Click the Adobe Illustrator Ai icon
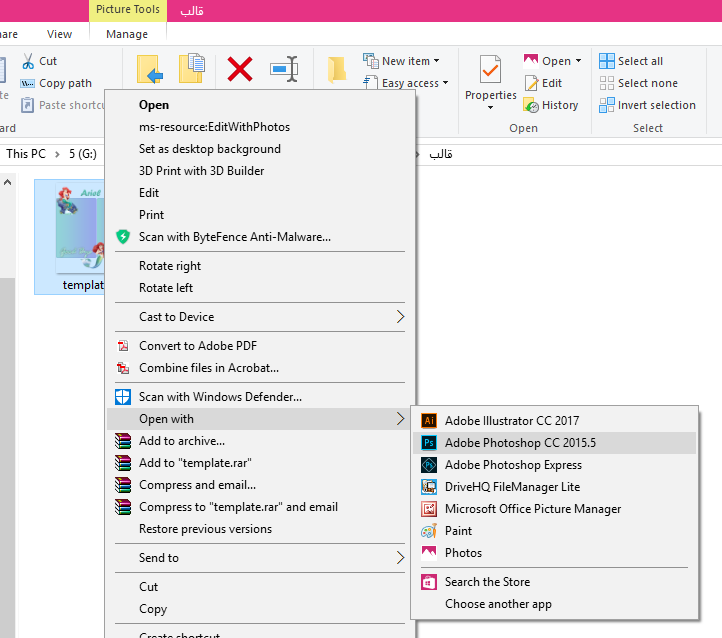This screenshot has width=722, height=638. tap(429, 421)
